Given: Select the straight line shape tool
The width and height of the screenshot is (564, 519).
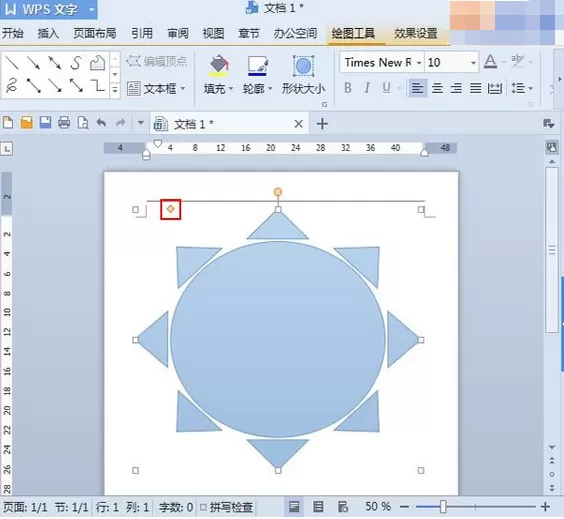Looking at the screenshot, I should pos(12,63).
